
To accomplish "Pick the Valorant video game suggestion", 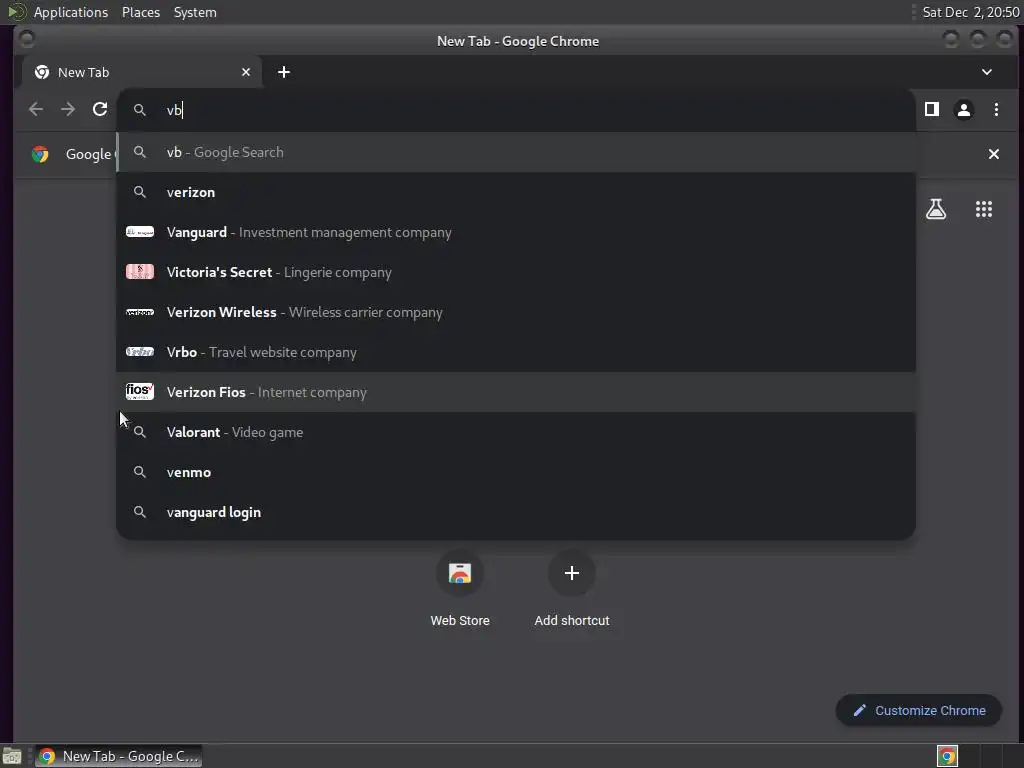I will click(x=516, y=432).
